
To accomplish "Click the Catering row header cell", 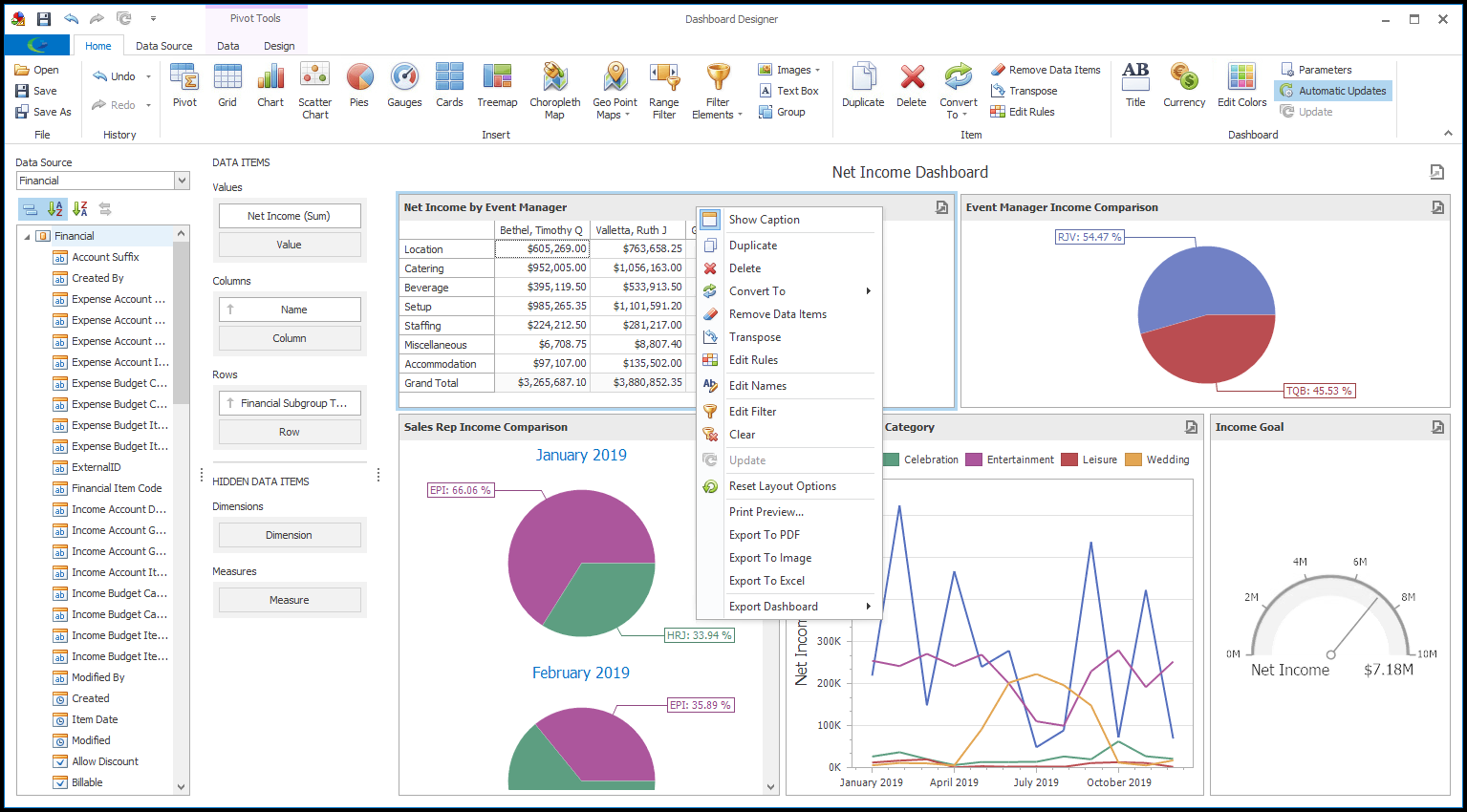I will pyautogui.click(x=446, y=268).
